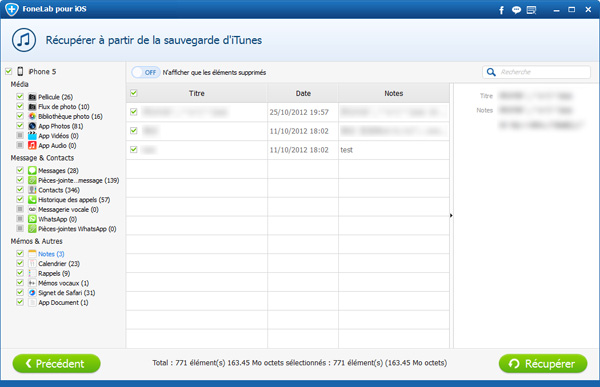Click the Pièces-jointes WhatsApp icon
Image resolution: width=600 pixels, height=387 pixels.
pyautogui.click(x=32, y=229)
